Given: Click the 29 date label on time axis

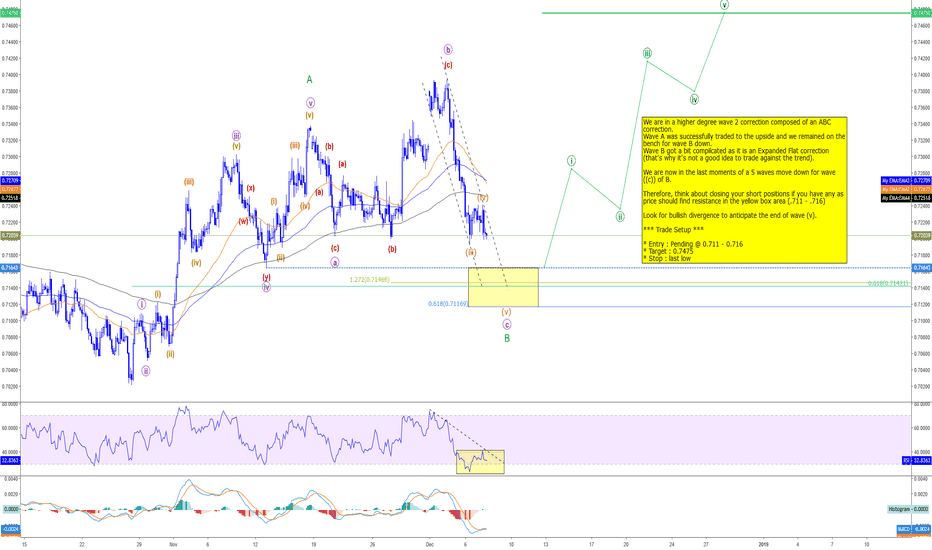Looking at the screenshot, I should coord(138,543).
